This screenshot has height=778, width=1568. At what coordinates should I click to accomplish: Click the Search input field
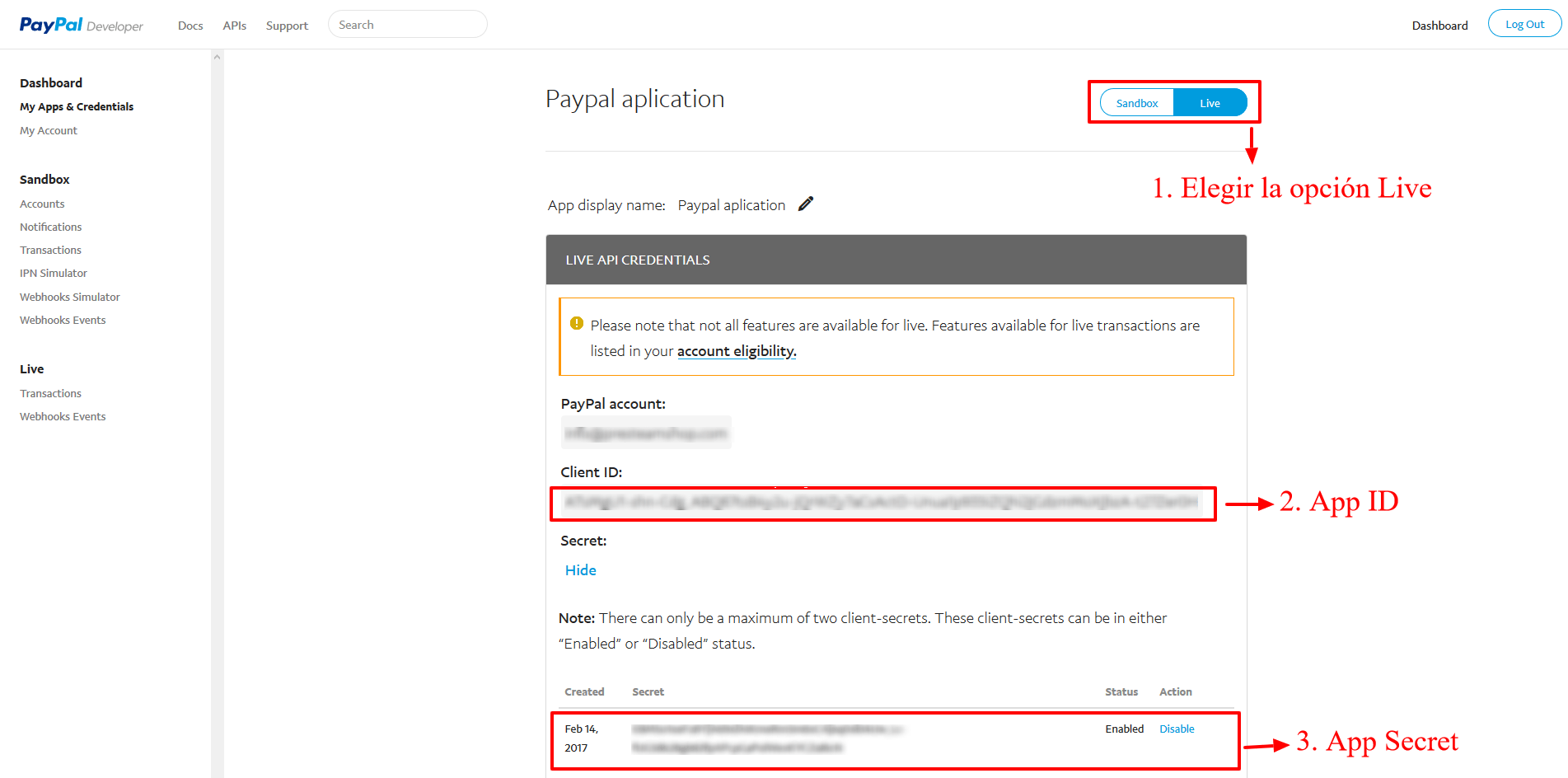(x=407, y=25)
